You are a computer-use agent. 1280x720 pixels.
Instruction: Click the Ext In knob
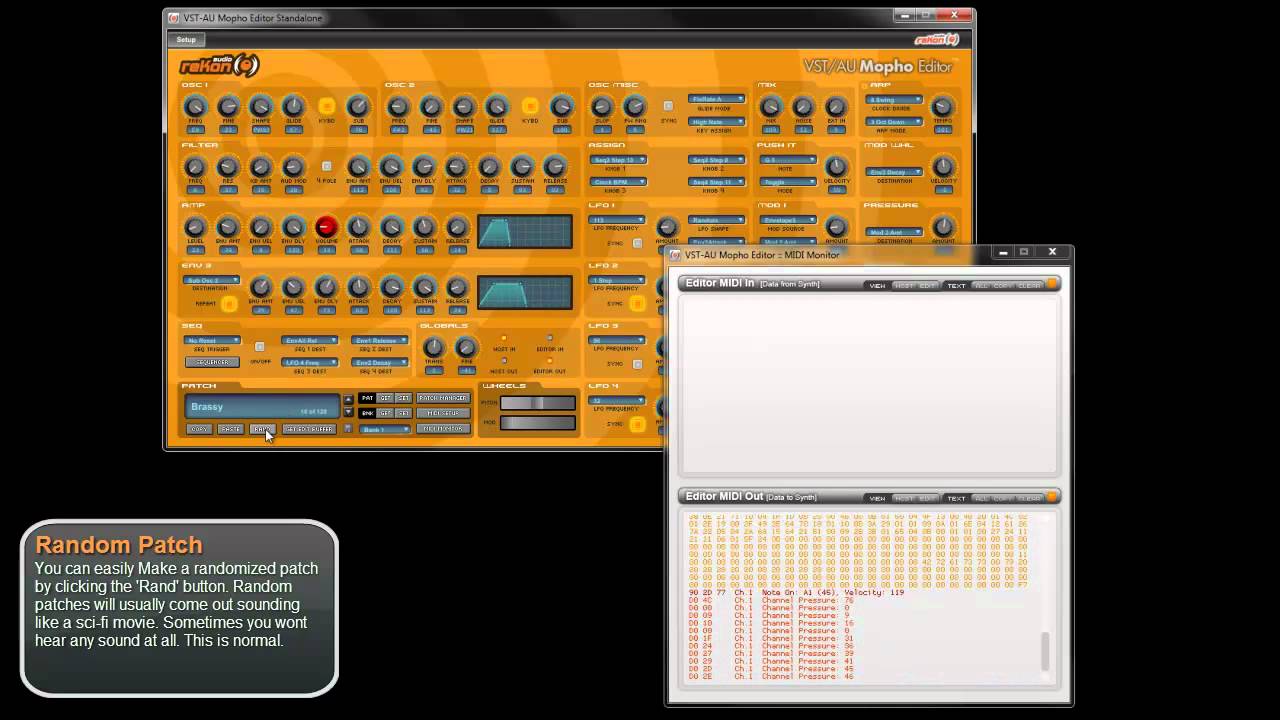pos(836,107)
